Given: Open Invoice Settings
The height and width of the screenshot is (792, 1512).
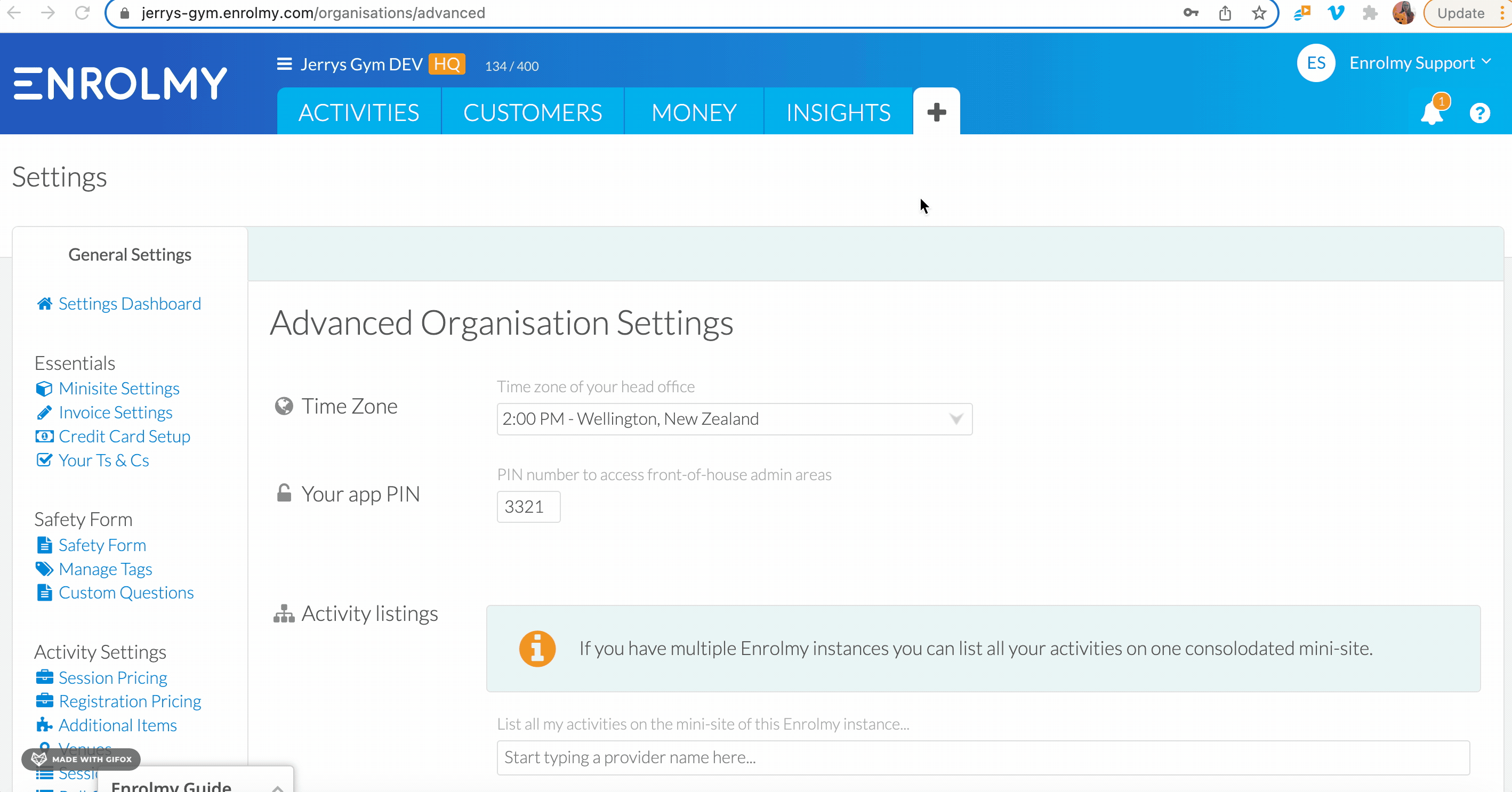Looking at the screenshot, I should point(116,413).
